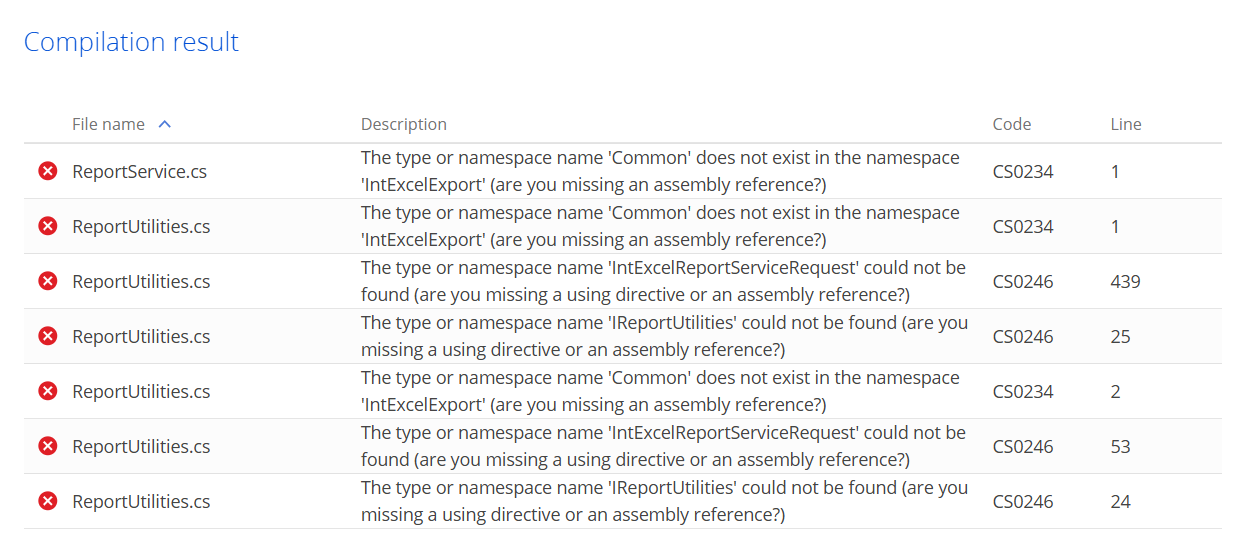Sort by File name column header

[x=108, y=124]
